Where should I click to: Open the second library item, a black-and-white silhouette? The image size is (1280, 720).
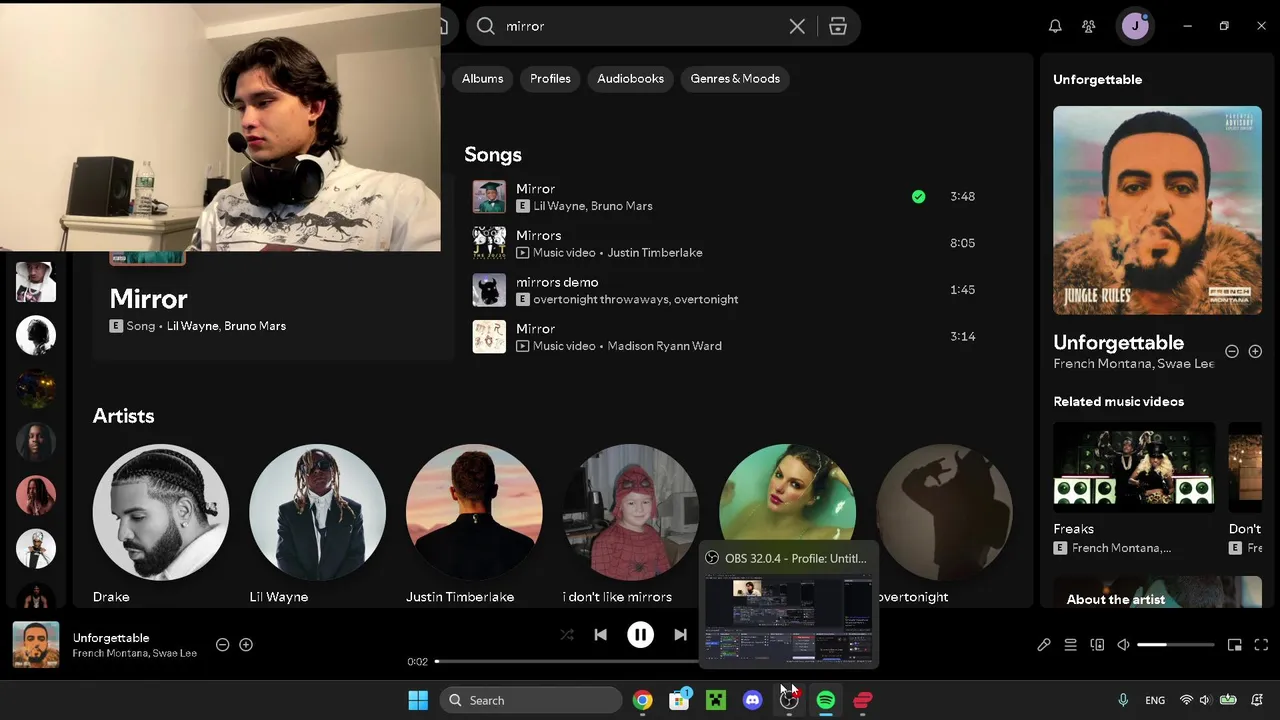(36, 335)
